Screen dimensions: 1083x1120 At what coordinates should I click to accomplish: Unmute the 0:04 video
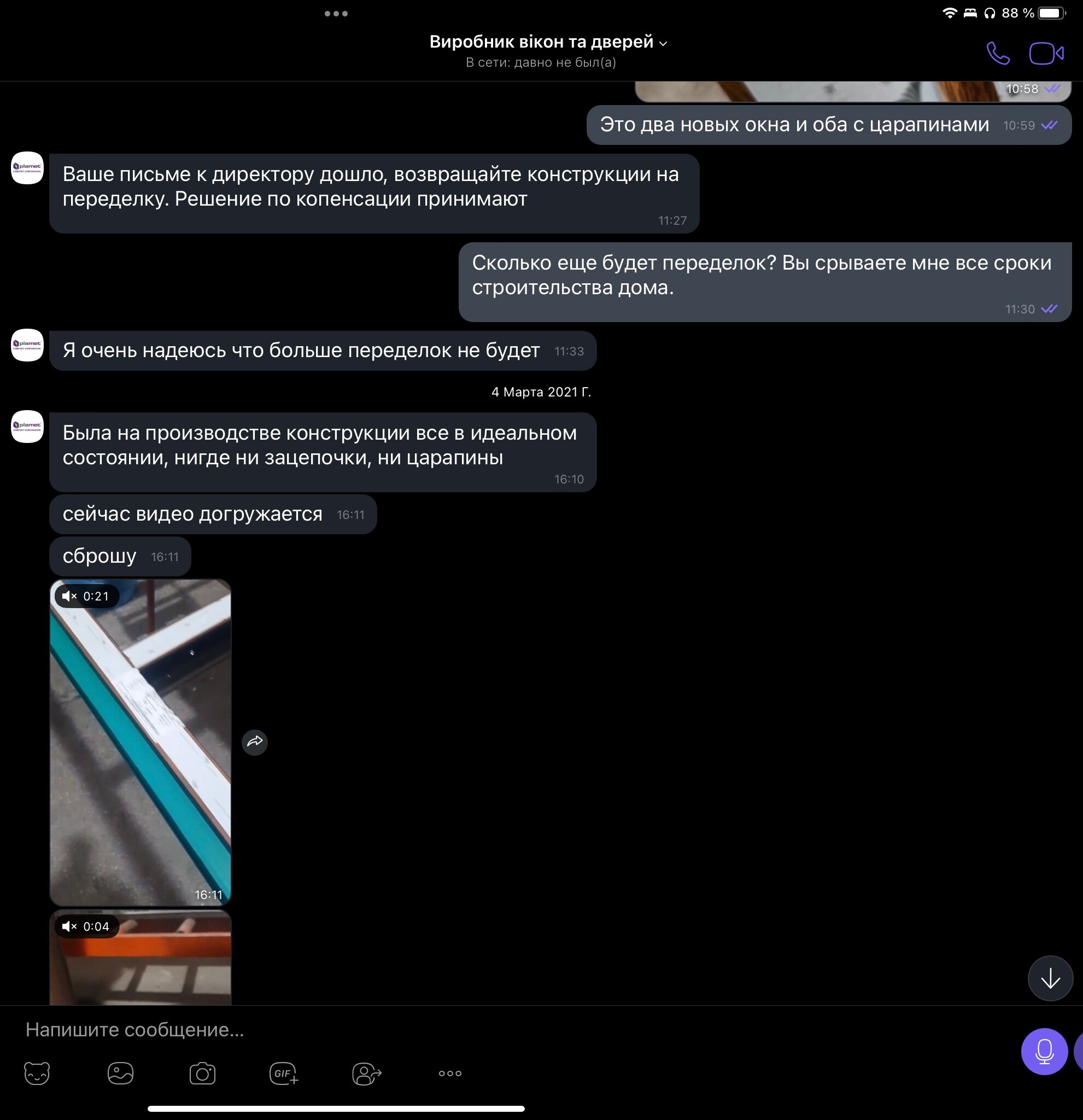[x=69, y=926]
